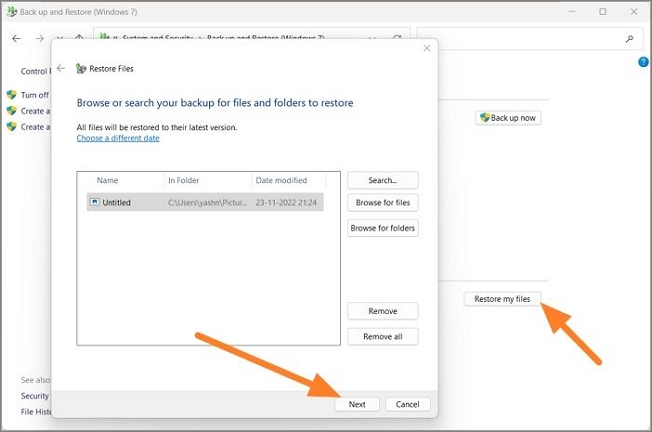Click the Untitled file's image icon
This screenshot has height=432, width=652.
click(94, 202)
